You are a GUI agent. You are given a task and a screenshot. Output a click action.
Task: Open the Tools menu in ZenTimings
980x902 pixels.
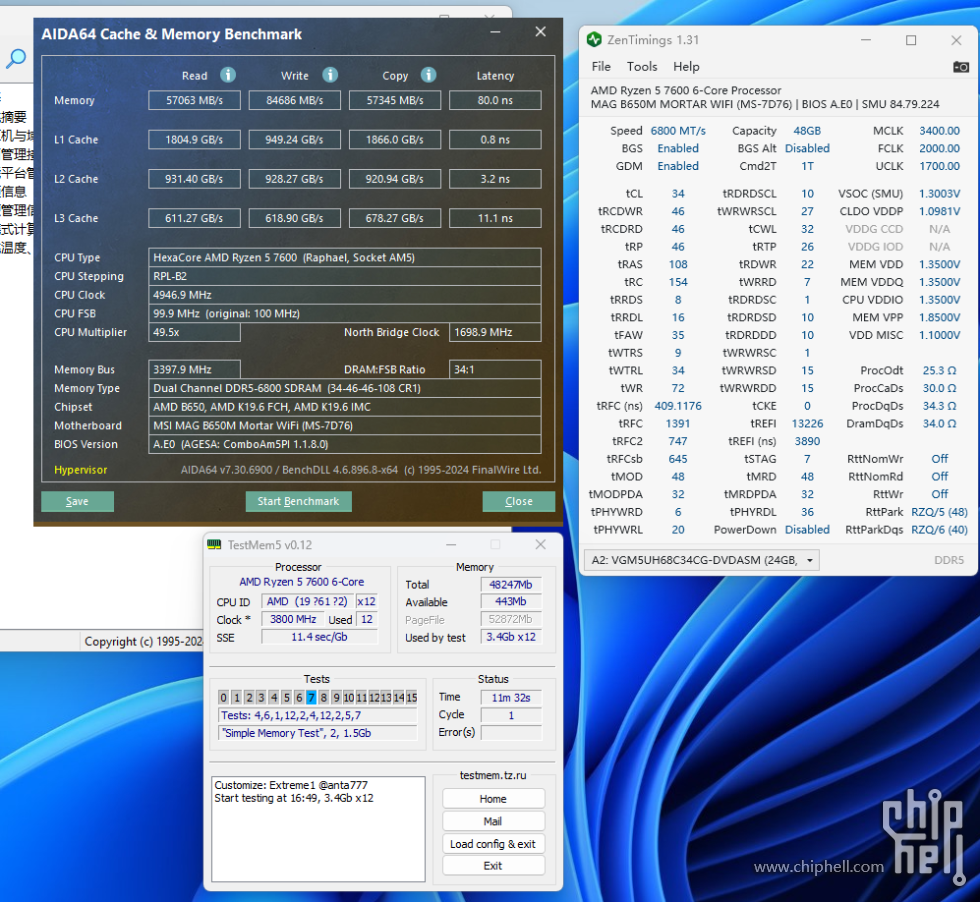[642, 66]
